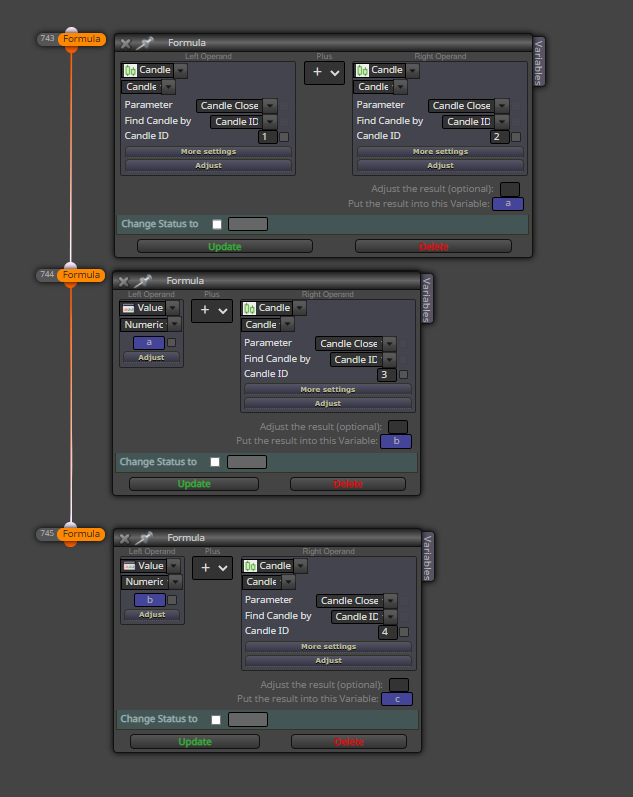
Task: Pin the Formula 743 panel
Action: tap(144, 43)
